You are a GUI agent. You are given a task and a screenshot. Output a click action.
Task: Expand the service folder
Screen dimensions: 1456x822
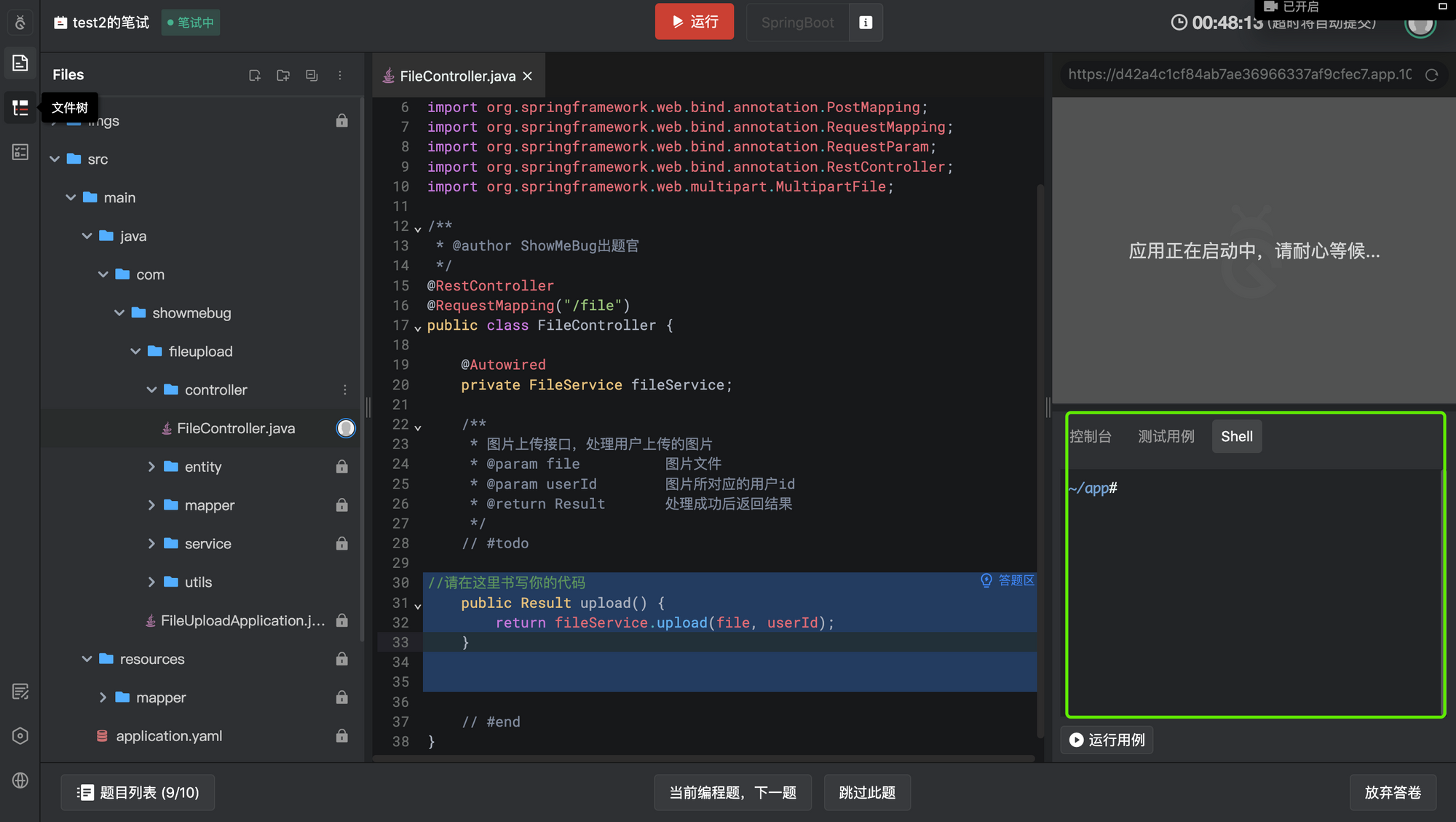tap(151, 544)
